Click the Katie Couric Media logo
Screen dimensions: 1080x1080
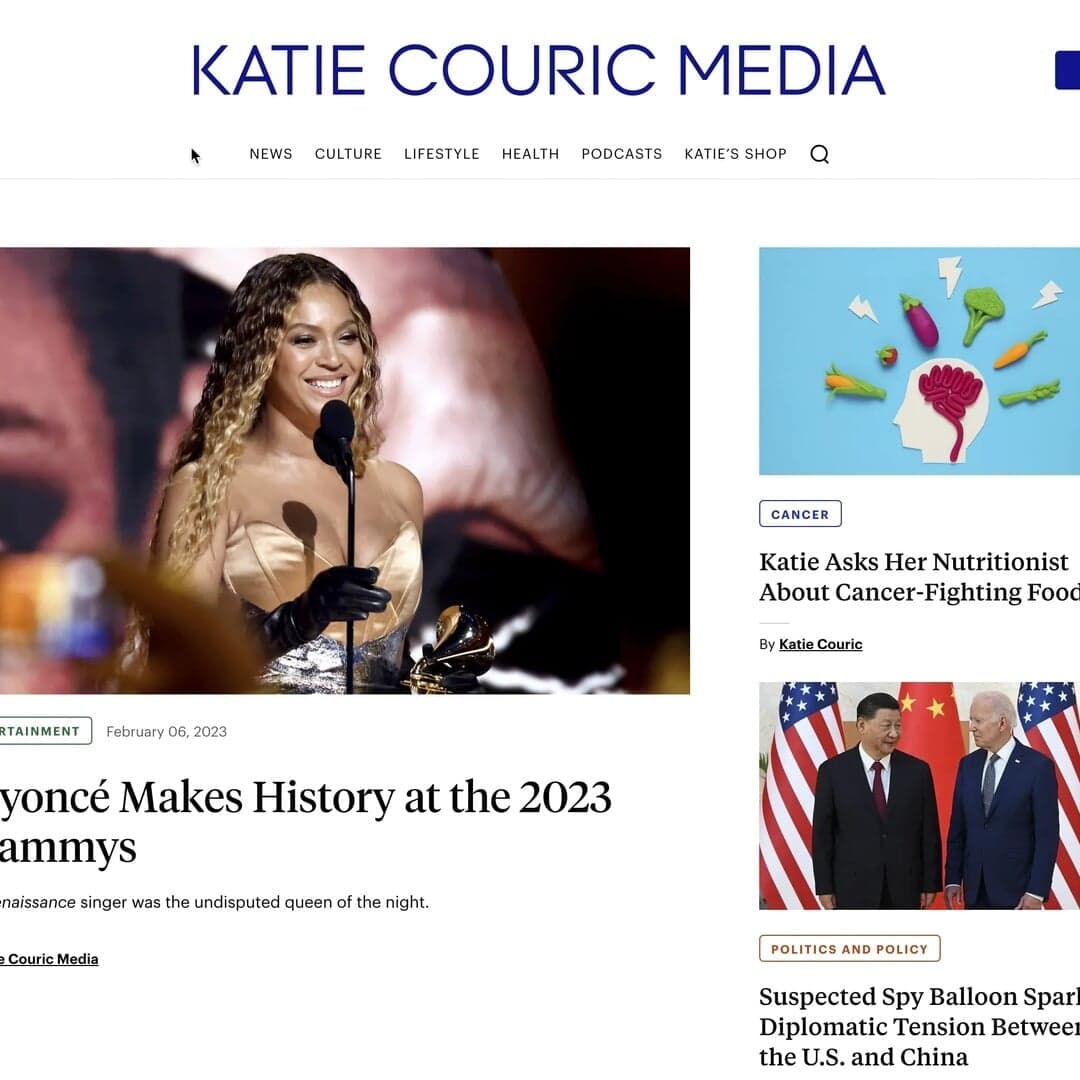click(x=537, y=68)
